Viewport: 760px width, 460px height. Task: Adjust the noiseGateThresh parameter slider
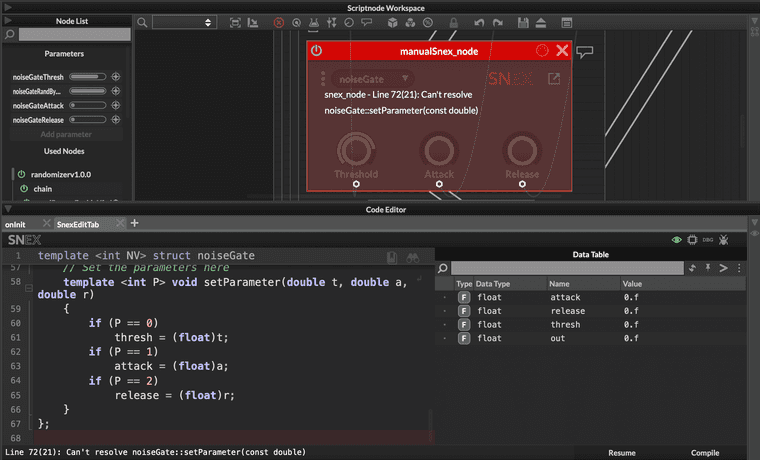coord(88,76)
